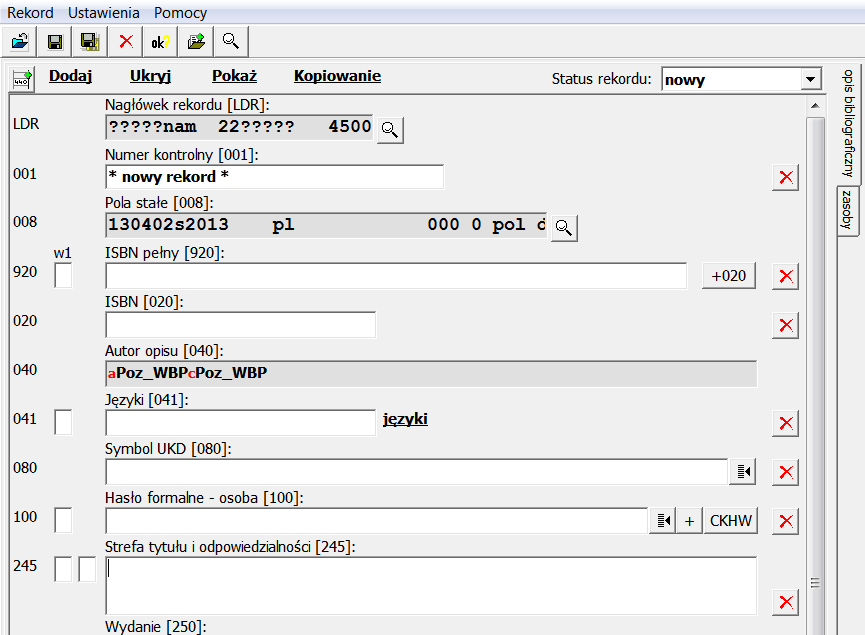Click the +020 button
Screen dimensions: 865x635
click(729, 276)
